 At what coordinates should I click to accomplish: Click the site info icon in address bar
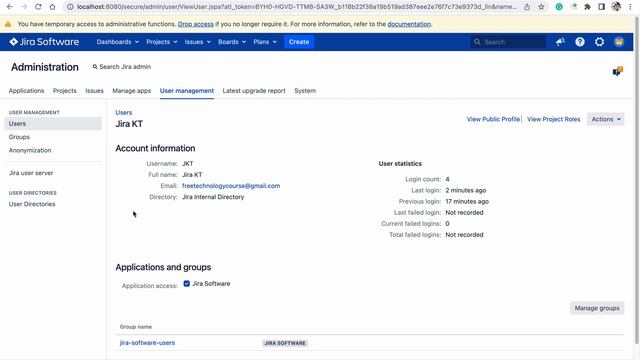[x=70, y=7]
